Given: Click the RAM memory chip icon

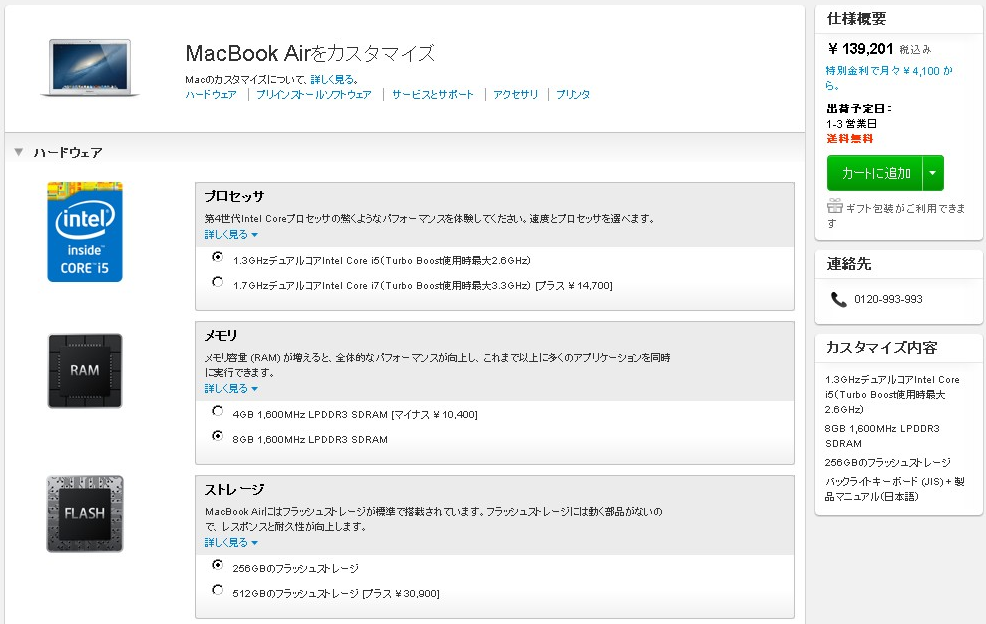Looking at the screenshot, I should tap(85, 370).
